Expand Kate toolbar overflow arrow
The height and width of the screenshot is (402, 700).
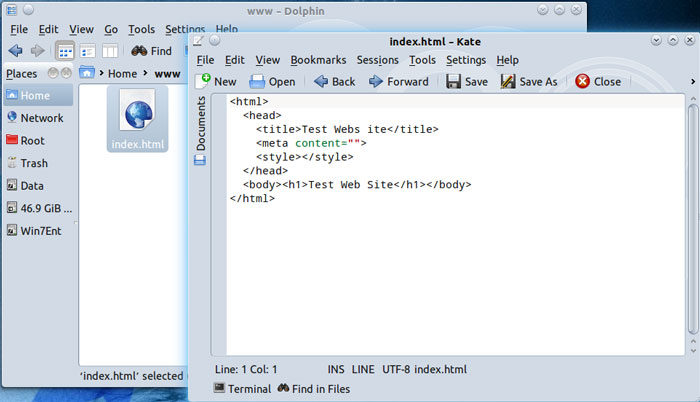[693, 82]
